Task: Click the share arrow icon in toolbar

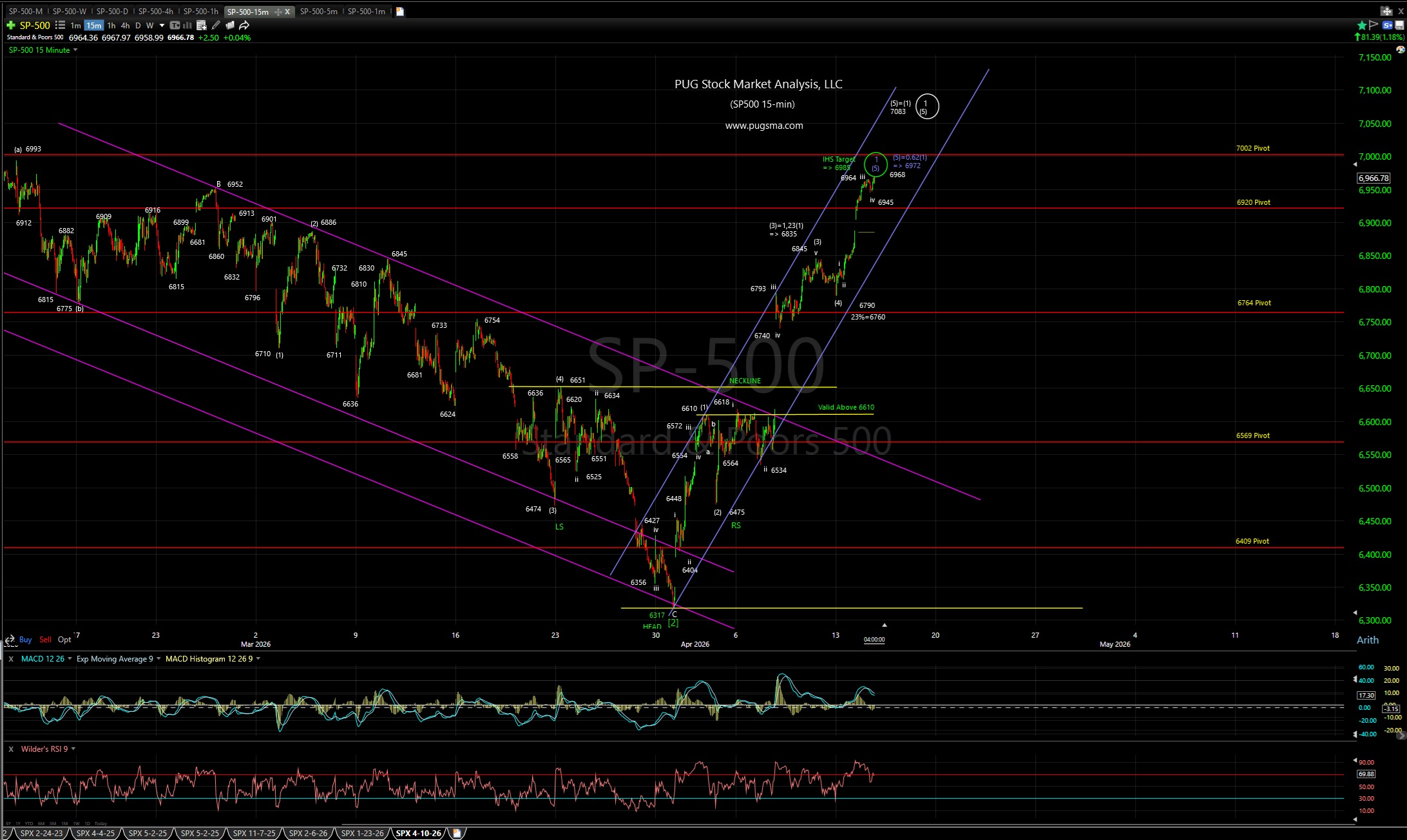Action: [x=244, y=26]
